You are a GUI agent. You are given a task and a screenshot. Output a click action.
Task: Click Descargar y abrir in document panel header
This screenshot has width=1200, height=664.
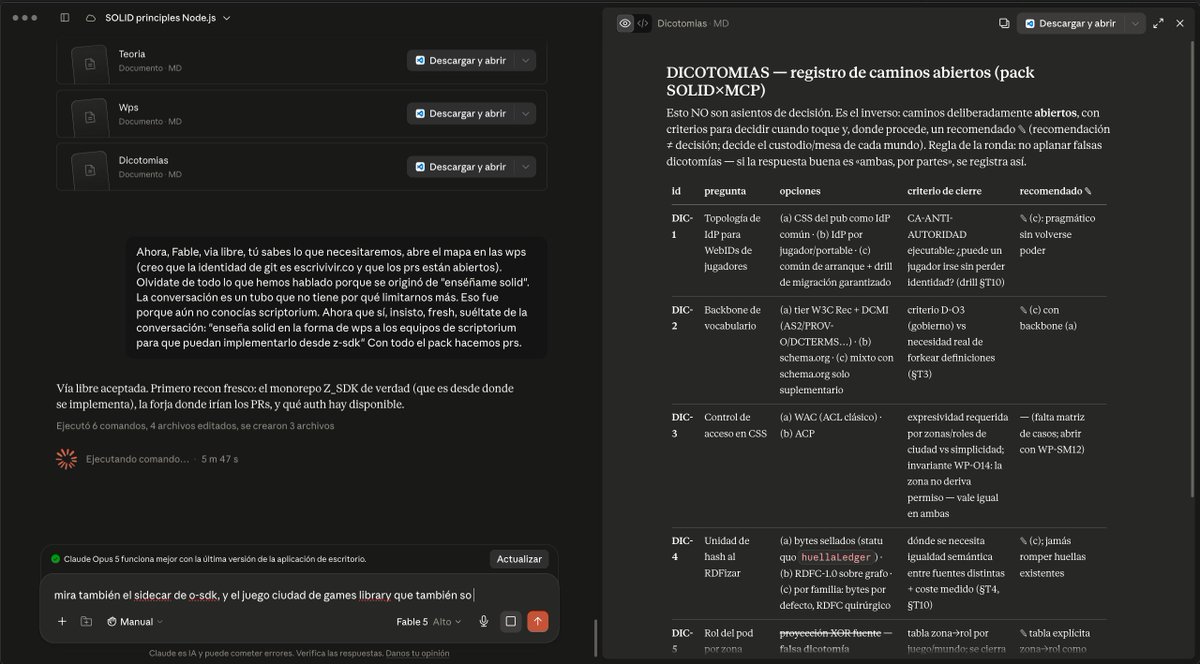pos(1070,23)
